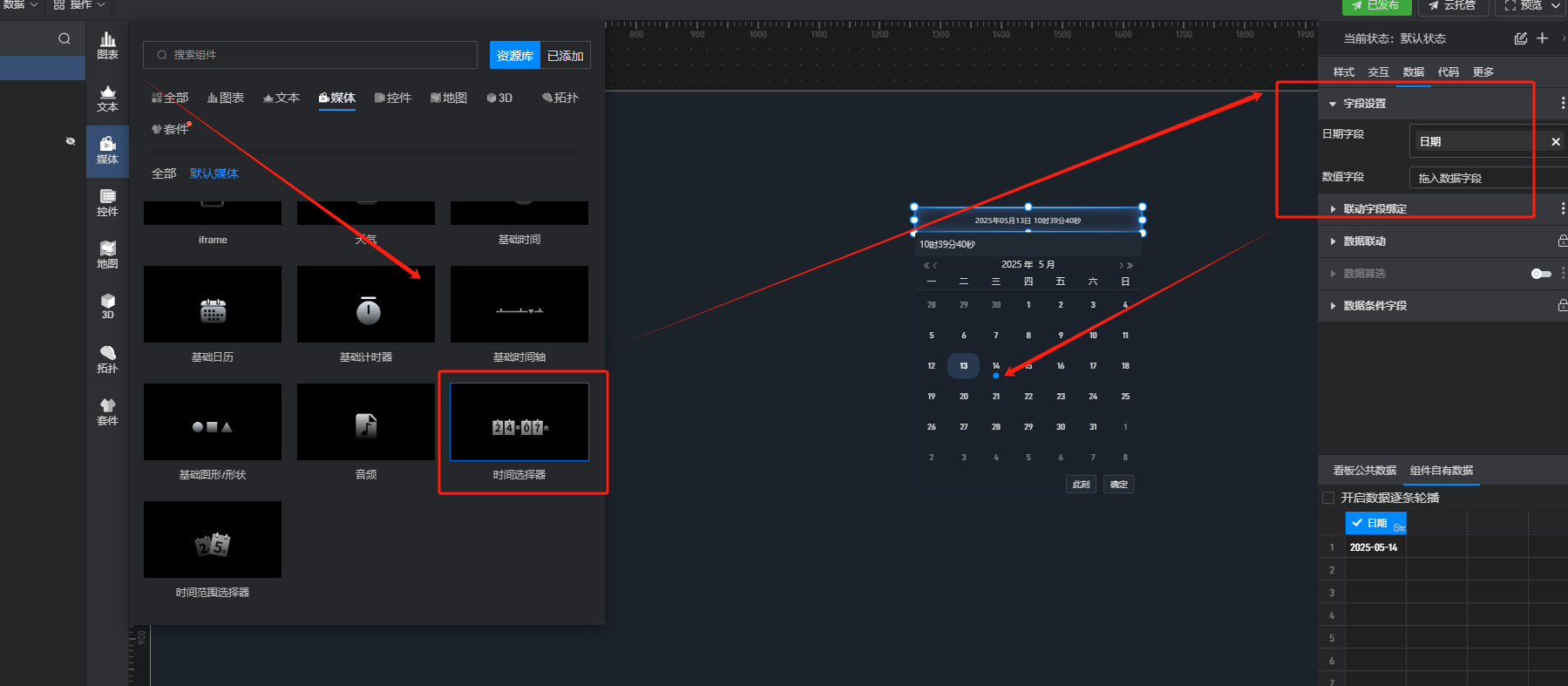Enable 开启数据逐条轮播 checkbox

1328,498
